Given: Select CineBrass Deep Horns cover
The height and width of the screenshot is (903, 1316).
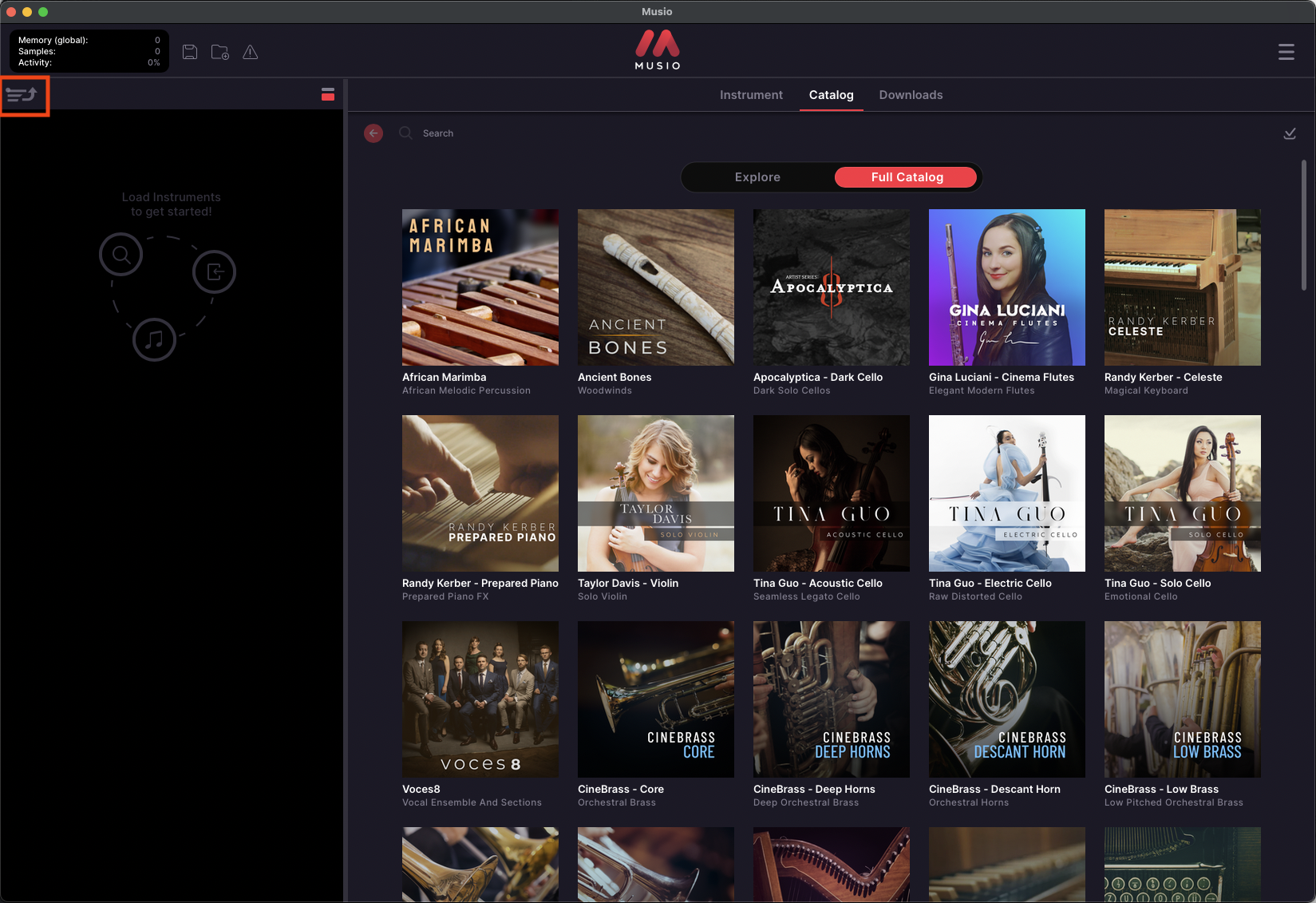Looking at the screenshot, I should (832, 699).
